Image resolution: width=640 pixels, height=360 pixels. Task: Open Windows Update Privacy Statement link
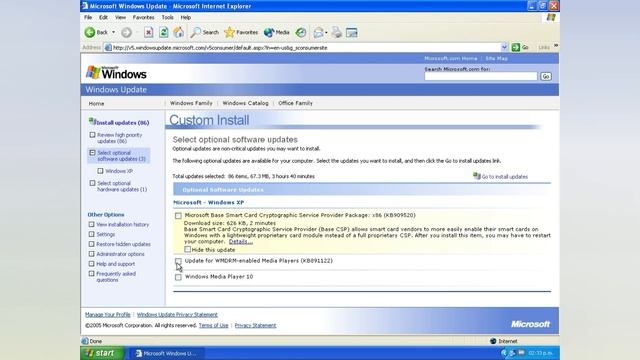coord(177,315)
